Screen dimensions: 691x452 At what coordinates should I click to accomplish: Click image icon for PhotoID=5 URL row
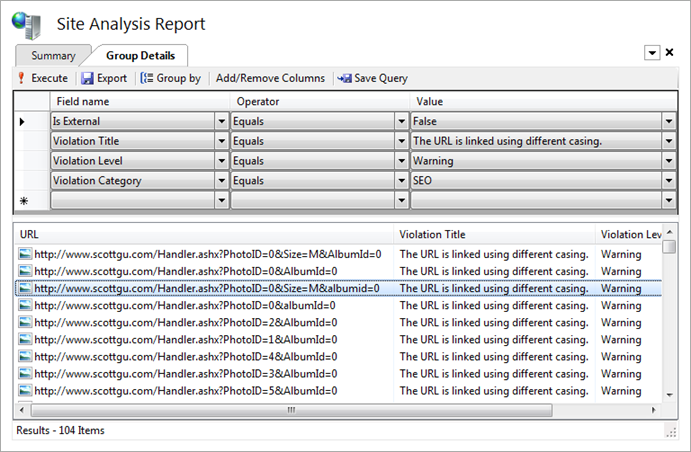(25, 391)
